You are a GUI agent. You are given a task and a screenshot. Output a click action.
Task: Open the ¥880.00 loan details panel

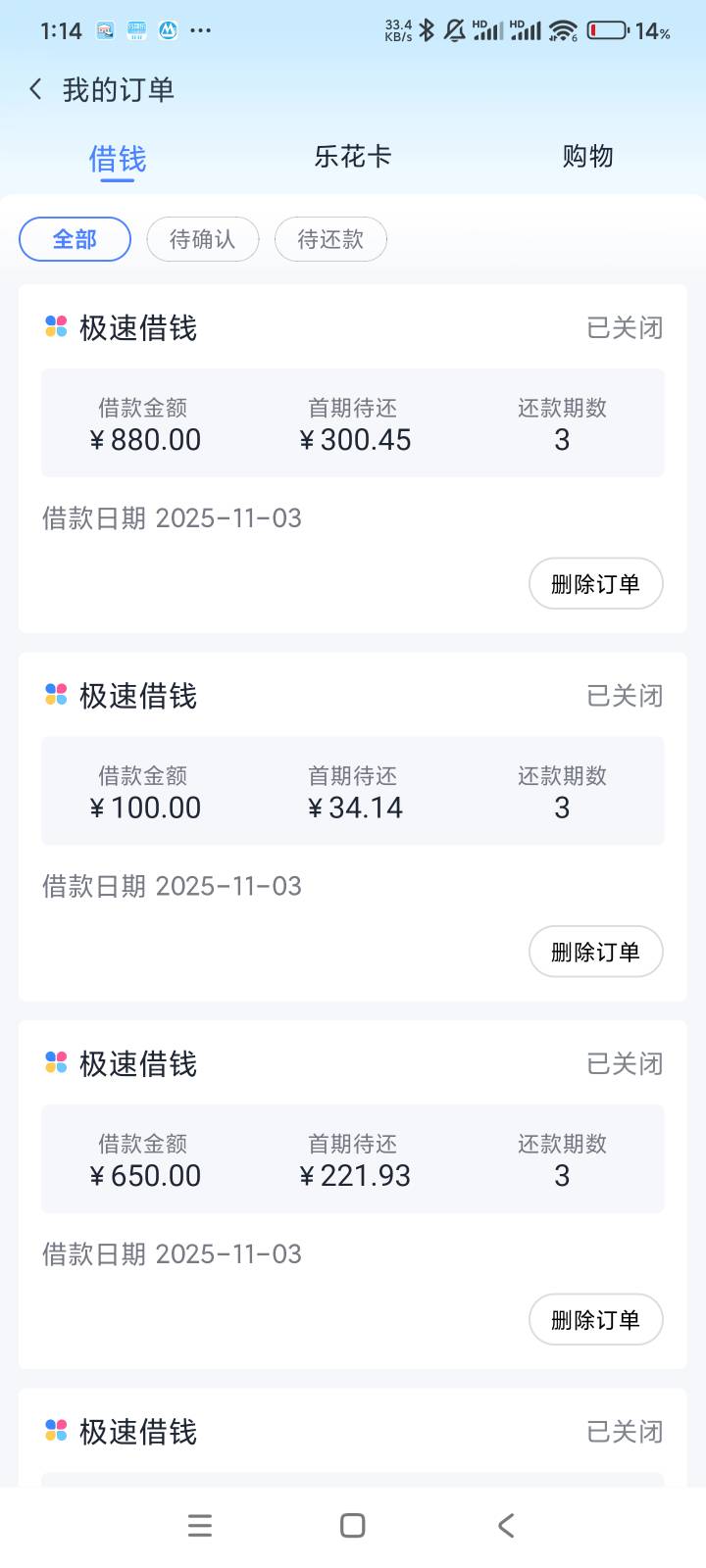353,423
